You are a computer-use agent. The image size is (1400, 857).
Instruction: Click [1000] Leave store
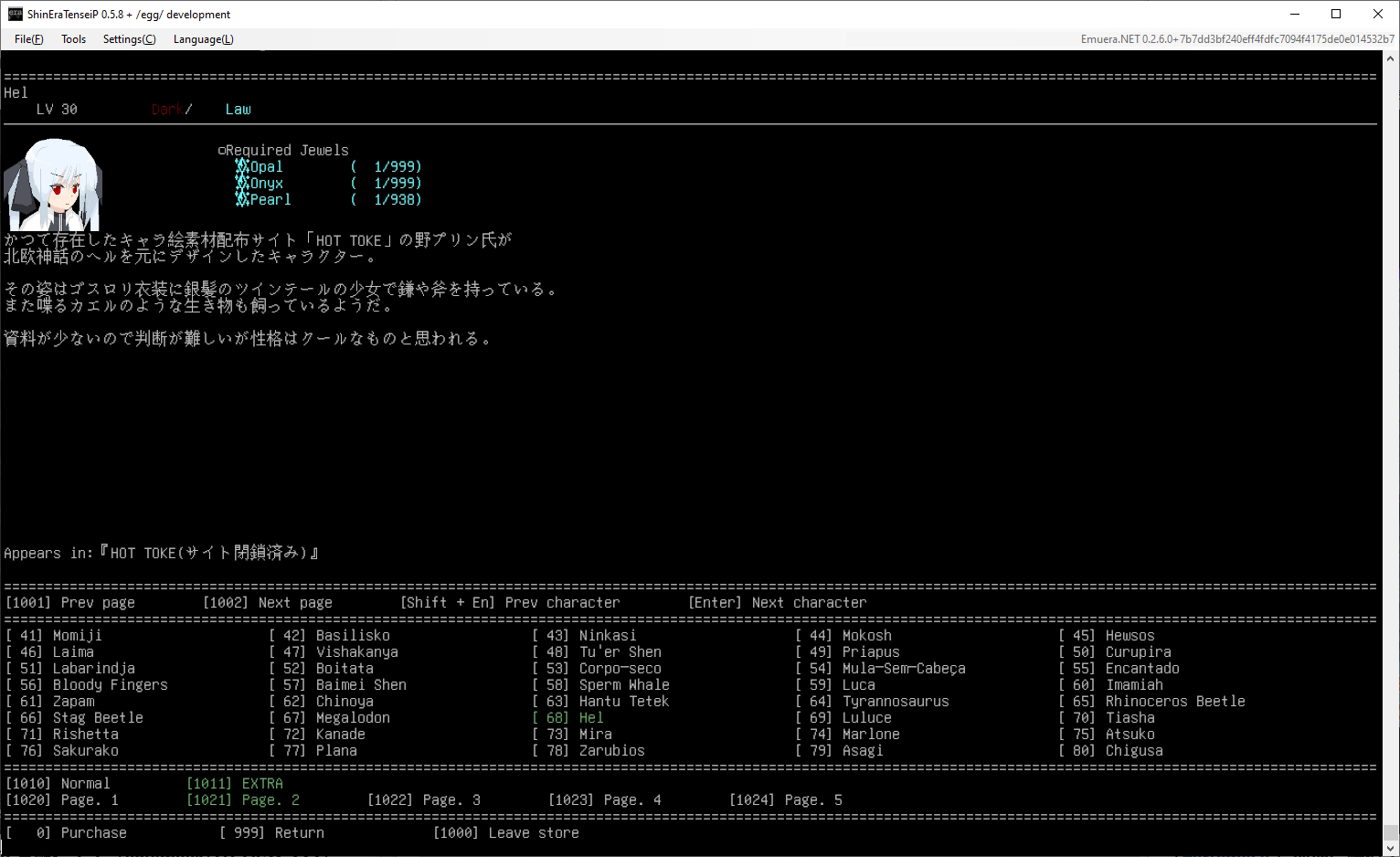(506, 833)
